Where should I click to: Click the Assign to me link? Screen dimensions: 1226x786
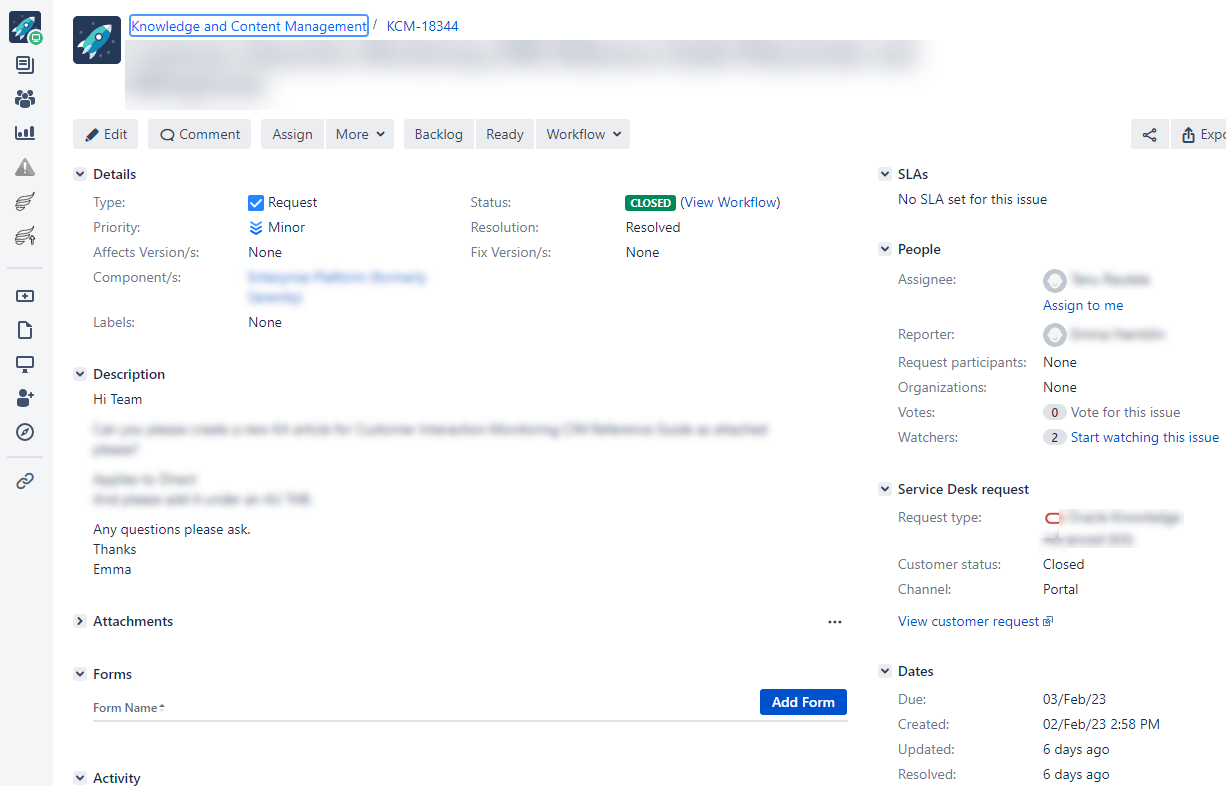tap(1083, 305)
